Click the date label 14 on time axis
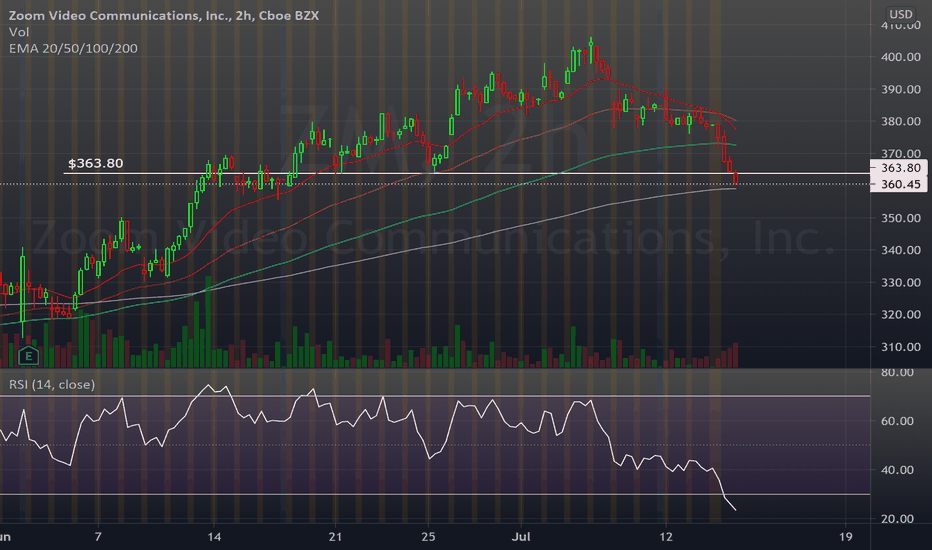 tap(214, 537)
